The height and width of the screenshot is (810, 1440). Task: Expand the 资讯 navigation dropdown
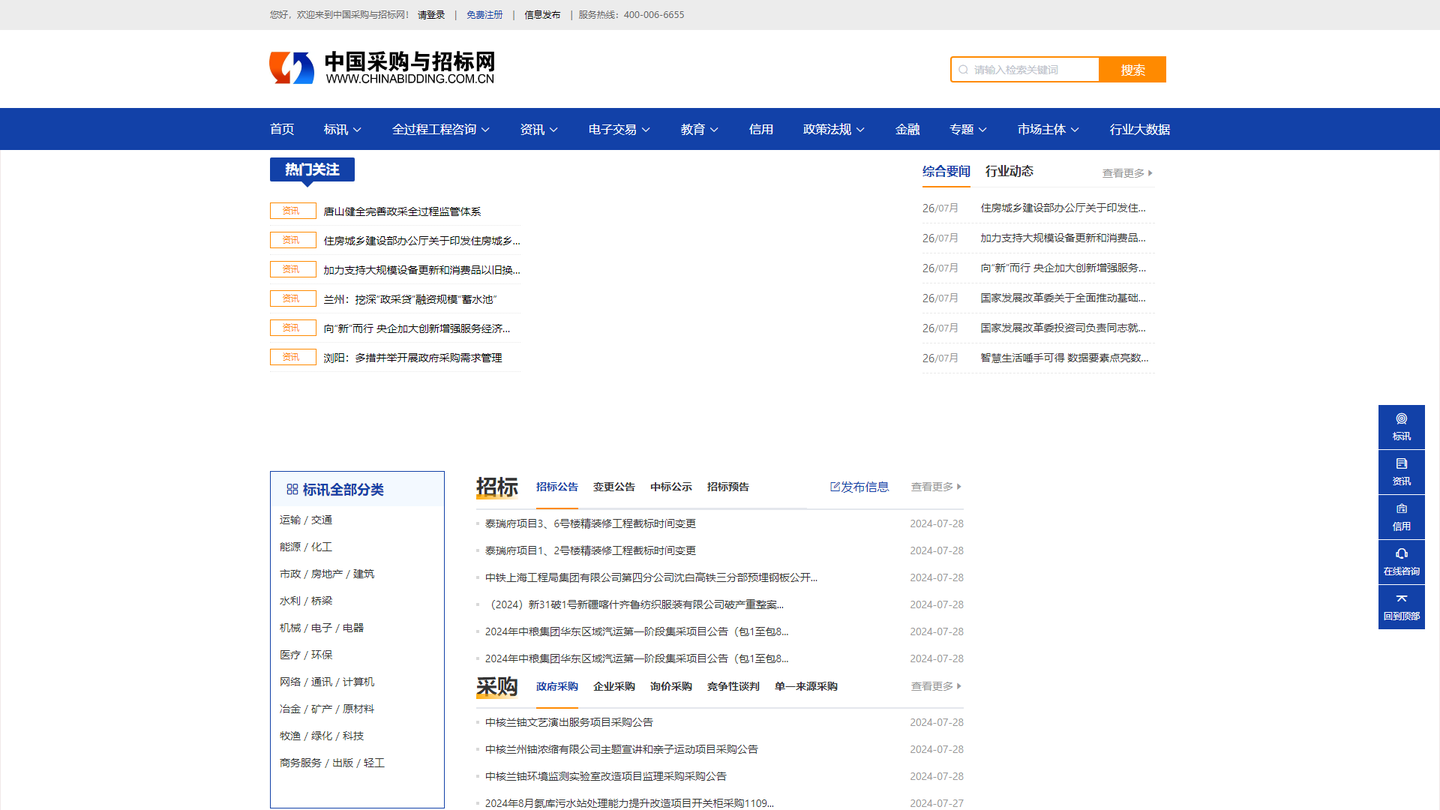pos(539,129)
